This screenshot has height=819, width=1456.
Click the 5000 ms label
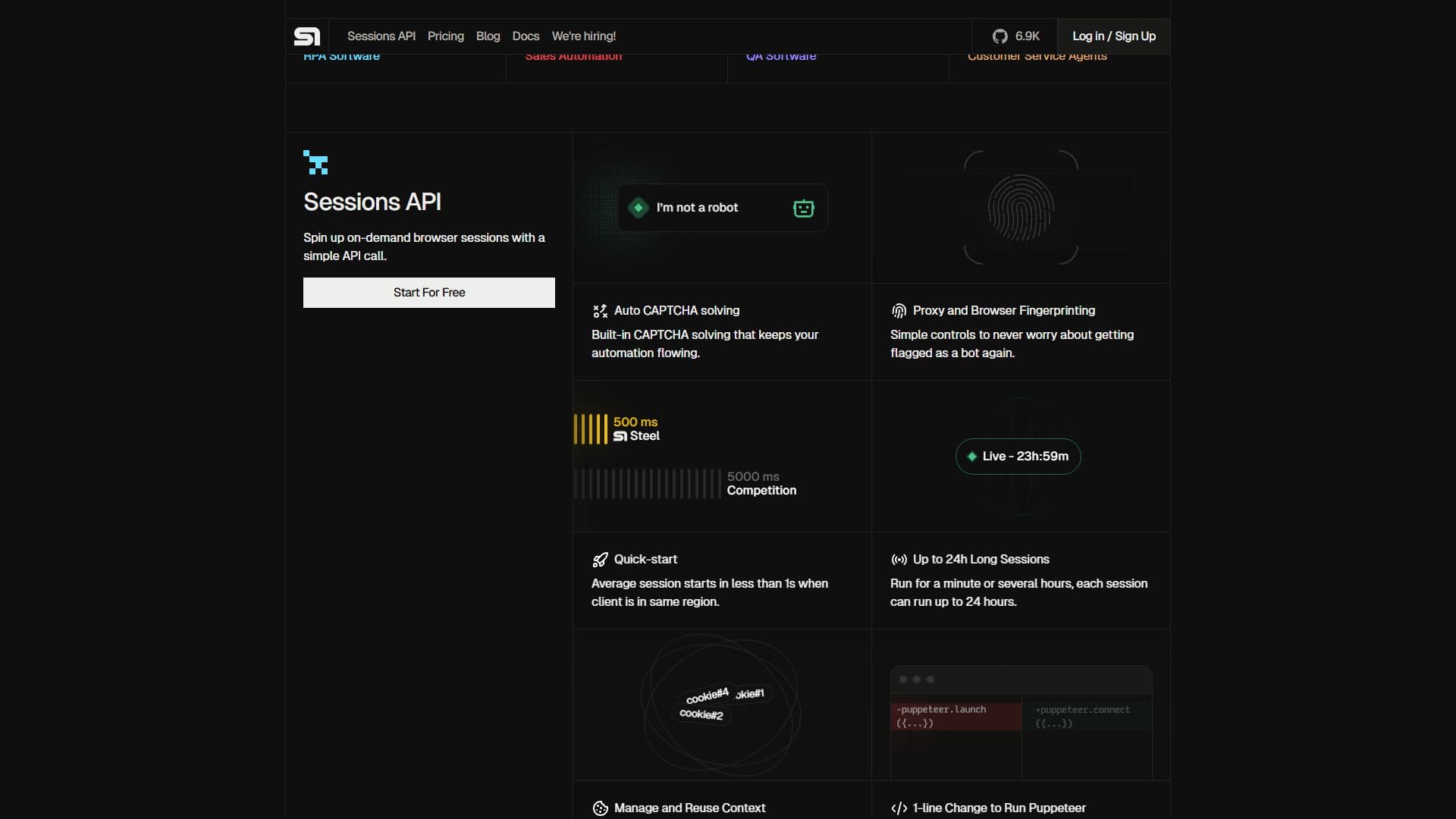[753, 477]
